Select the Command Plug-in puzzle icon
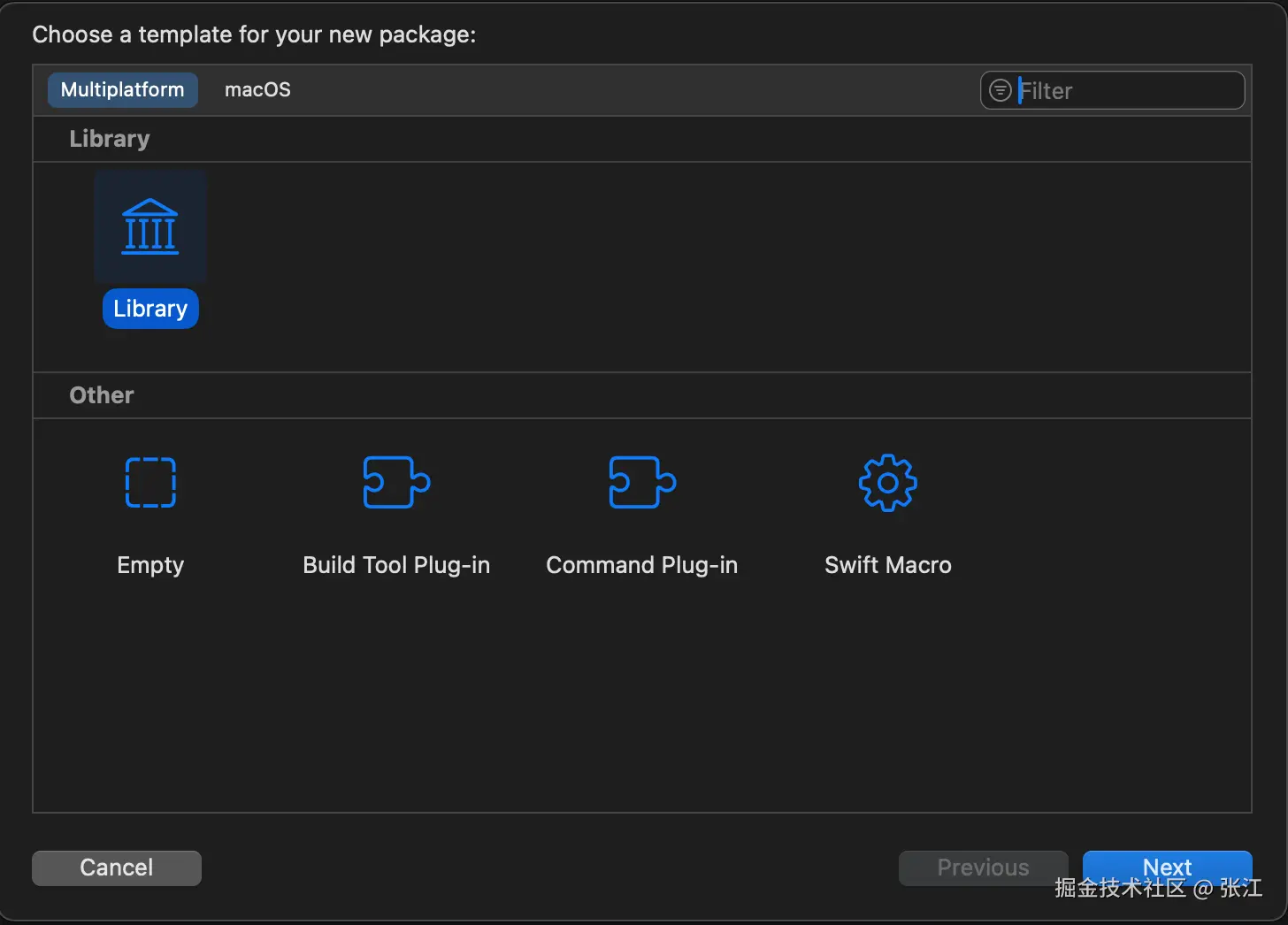This screenshot has height=925, width=1288. [642, 483]
